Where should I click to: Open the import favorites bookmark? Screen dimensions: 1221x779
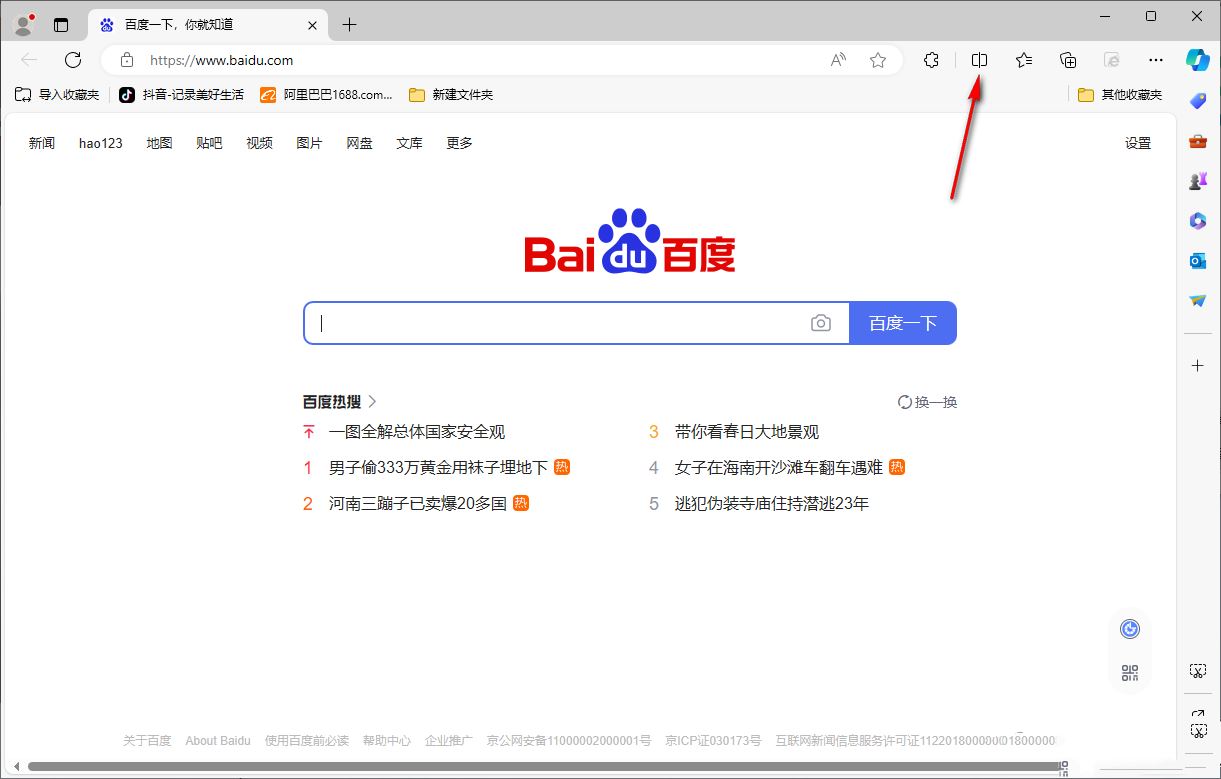click(57, 95)
